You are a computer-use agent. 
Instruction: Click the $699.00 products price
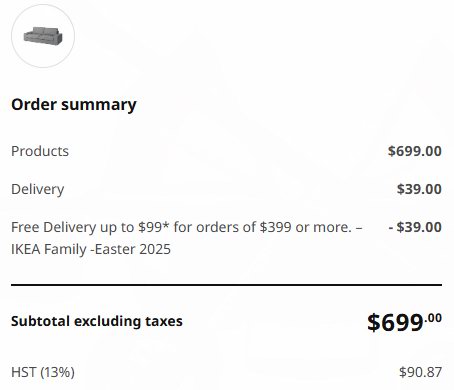pyautogui.click(x=415, y=151)
